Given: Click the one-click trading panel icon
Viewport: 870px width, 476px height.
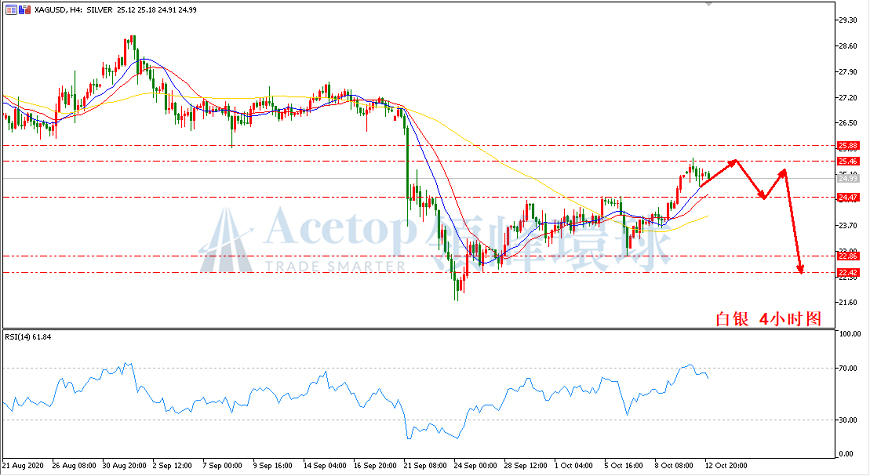Looking at the screenshot, I should [x=11, y=10].
